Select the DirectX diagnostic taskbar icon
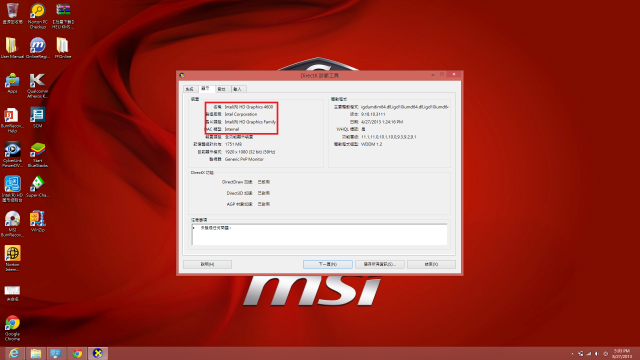 pyautogui.click(x=98, y=353)
